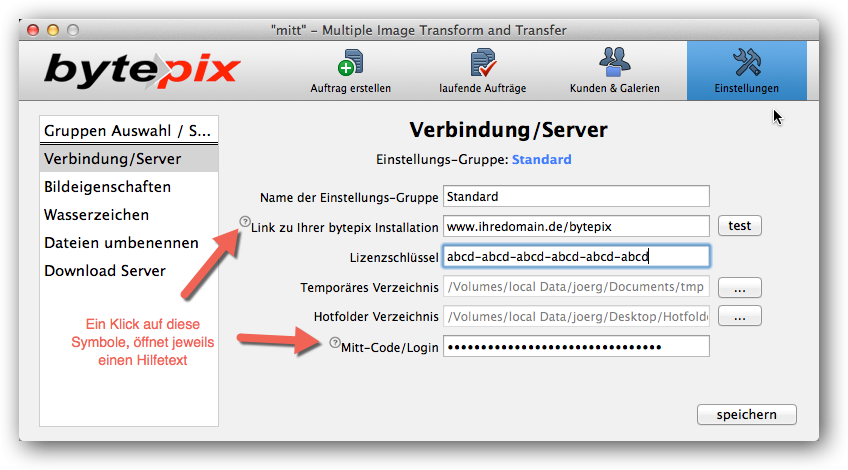848x470 pixels.
Task: Open Wasserzeichen settings section
Action: pos(129,215)
